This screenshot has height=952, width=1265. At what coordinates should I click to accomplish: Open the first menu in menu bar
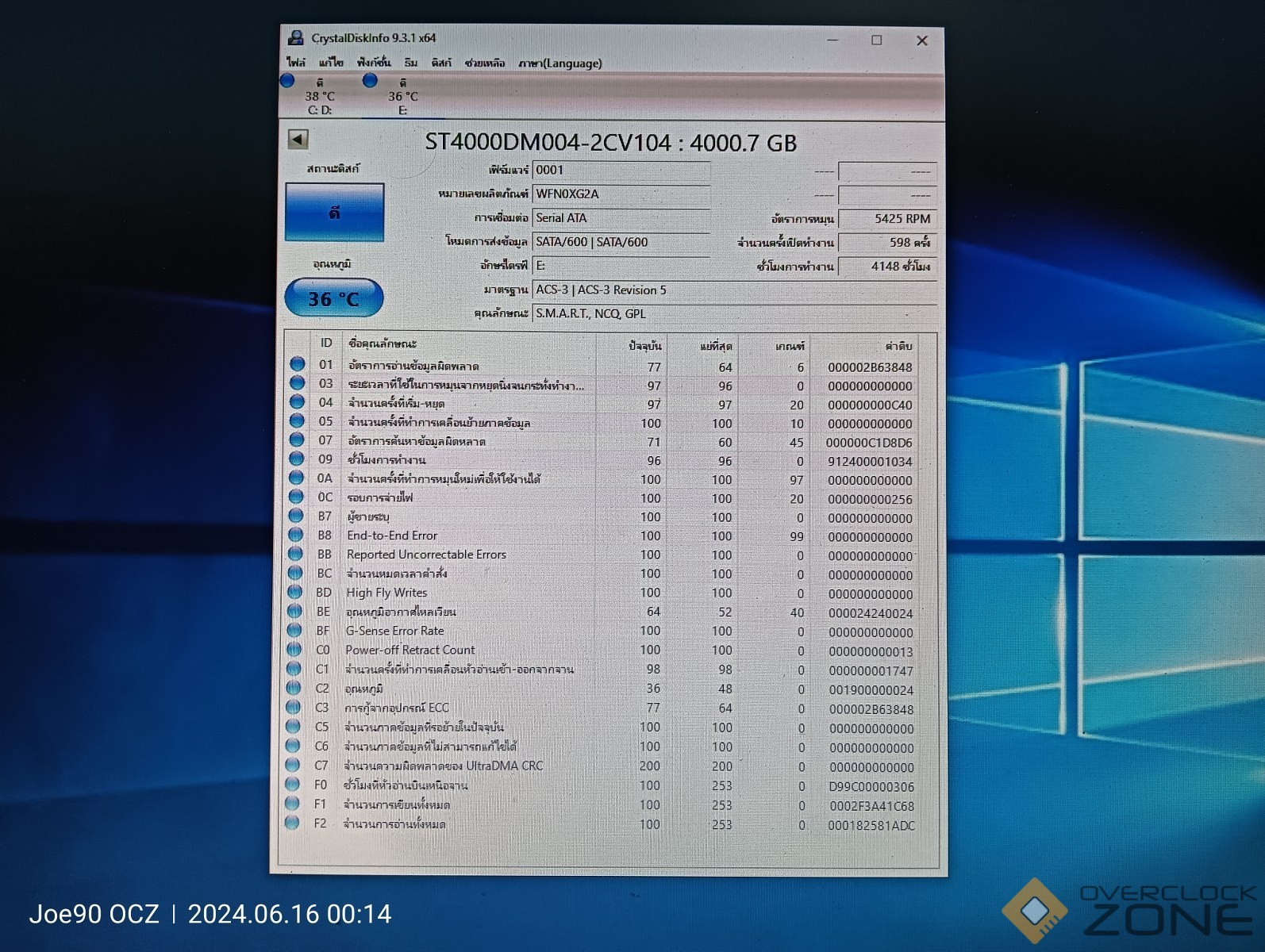coord(296,63)
